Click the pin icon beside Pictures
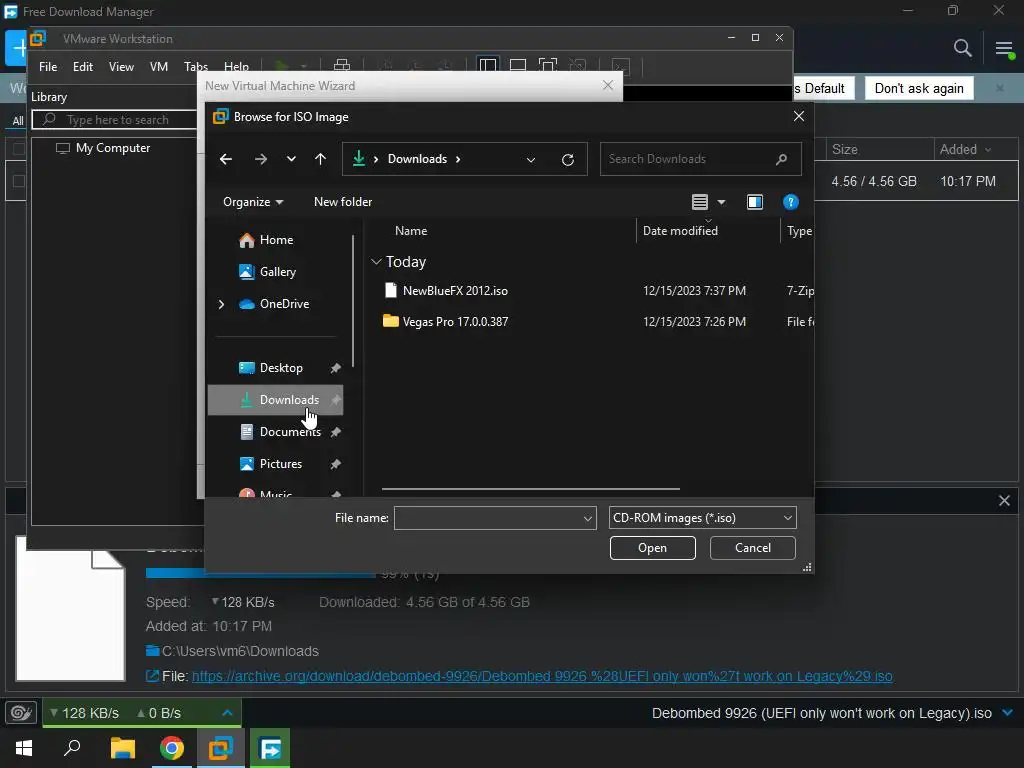Image resolution: width=1024 pixels, height=768 pixels. [x=335, y=464]
